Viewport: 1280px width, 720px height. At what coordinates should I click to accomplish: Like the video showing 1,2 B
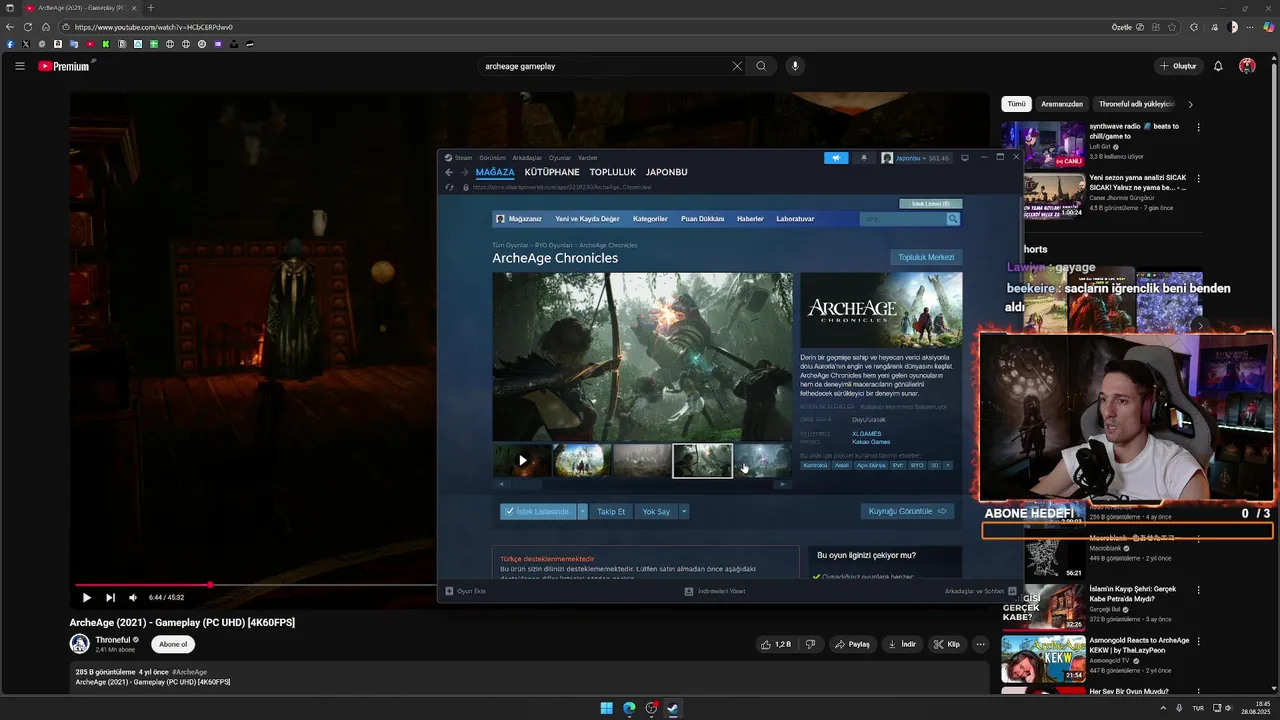point(776,644)
